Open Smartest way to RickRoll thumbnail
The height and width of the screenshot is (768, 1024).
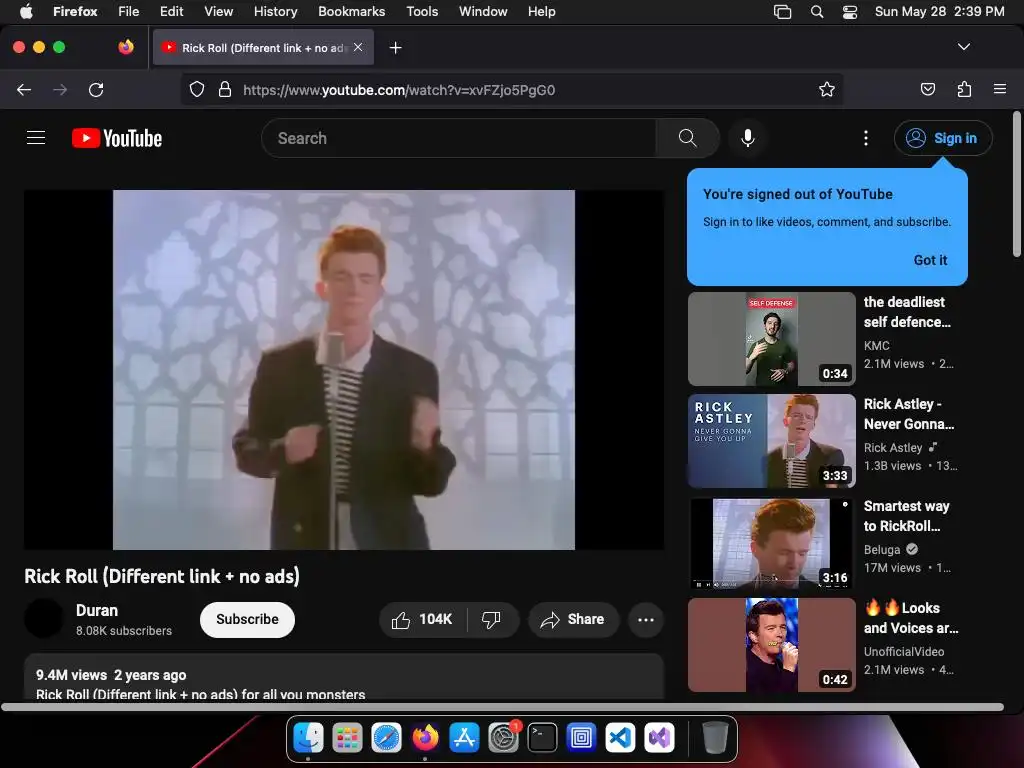tap(772, 543)
